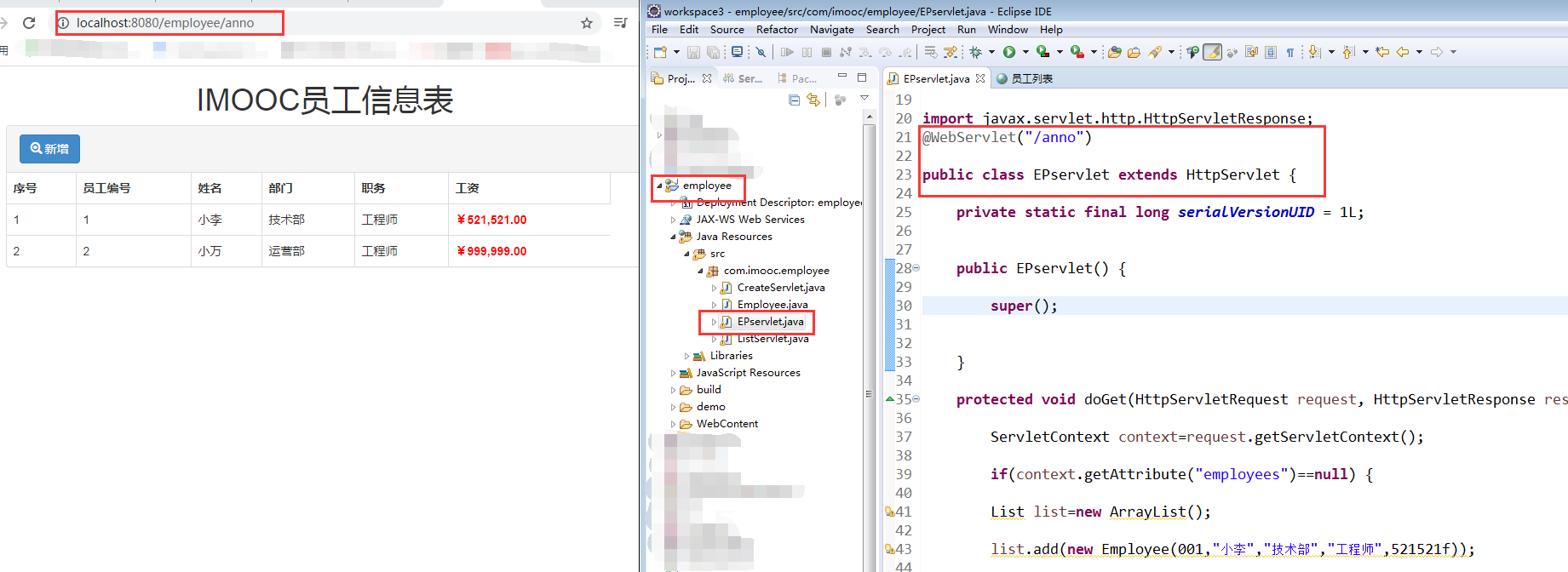Click the Step Over icon

pyautogui.click(x=885, y=52)
